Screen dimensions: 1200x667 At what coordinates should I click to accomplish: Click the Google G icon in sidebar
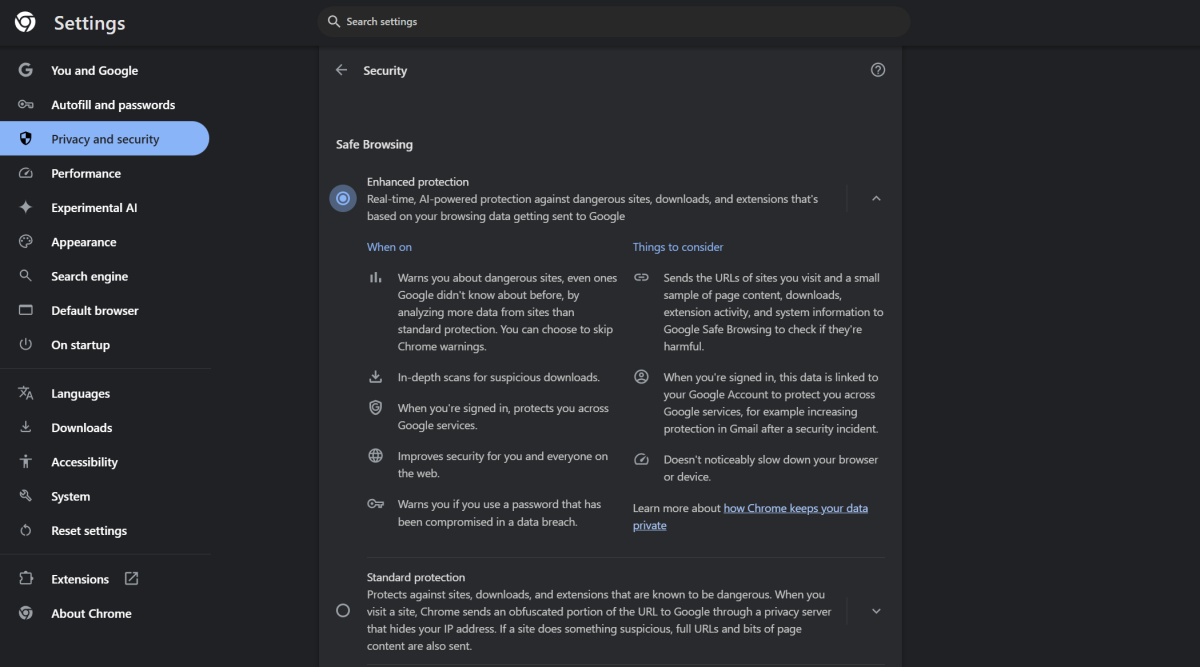click(x=26, y=70)
